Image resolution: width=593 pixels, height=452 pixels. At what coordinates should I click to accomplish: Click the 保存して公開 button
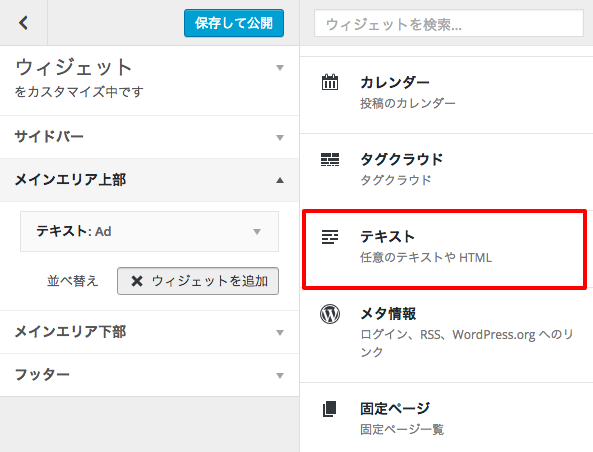pos(234,23)
